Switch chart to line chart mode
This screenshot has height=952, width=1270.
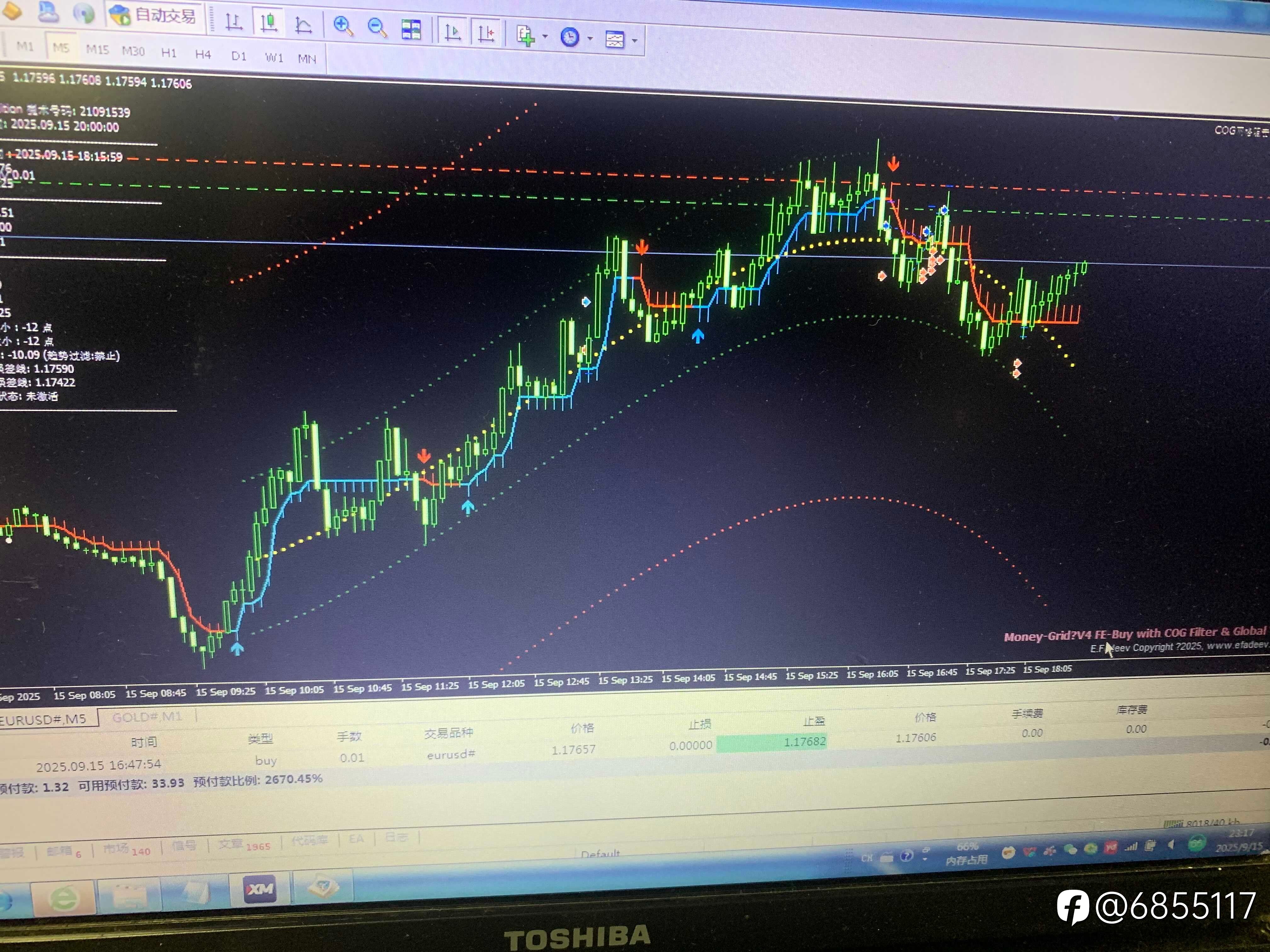(x=303, y=25)
